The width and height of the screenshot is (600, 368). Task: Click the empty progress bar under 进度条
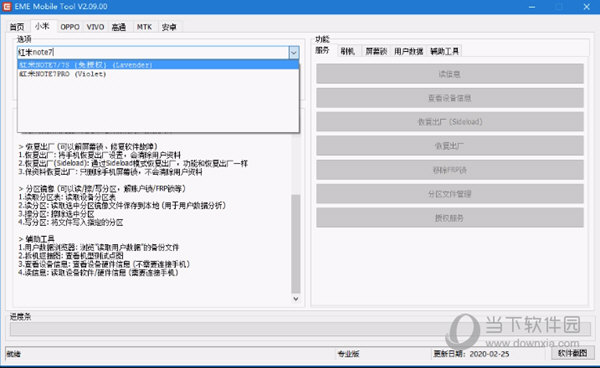click(x=300, y=329)
